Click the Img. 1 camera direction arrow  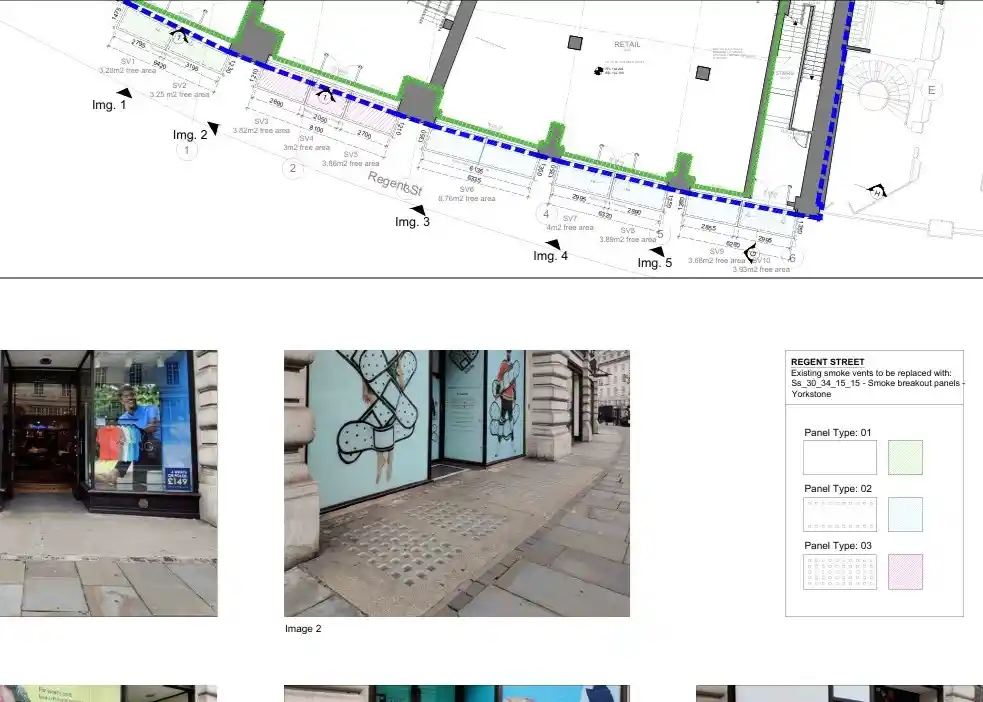coord(123,93)
